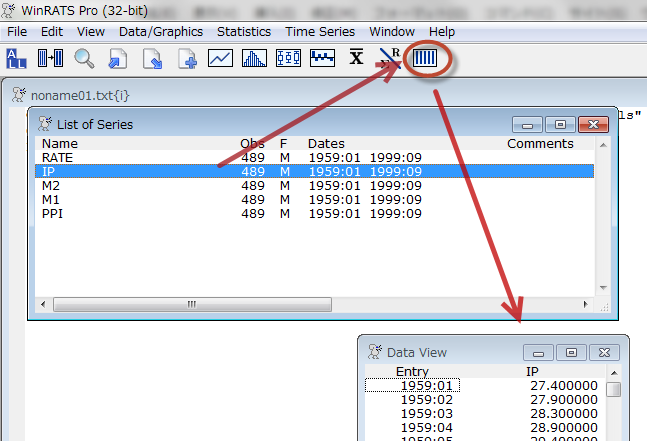Viewport: 647px width, 441px height.
Task: Click the down scroll arrow in List of Series
Action: point(603,288)
